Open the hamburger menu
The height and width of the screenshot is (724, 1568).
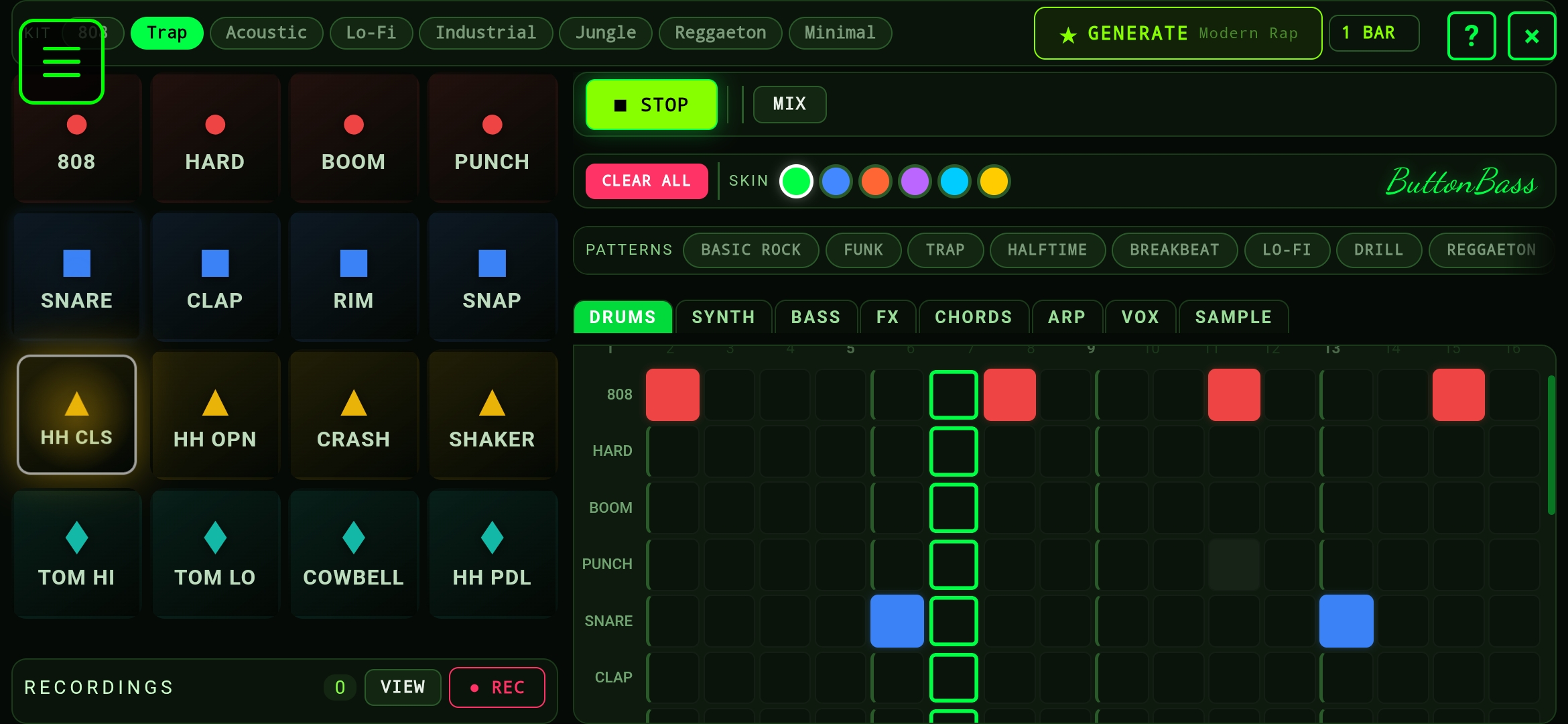coord(62,62)
